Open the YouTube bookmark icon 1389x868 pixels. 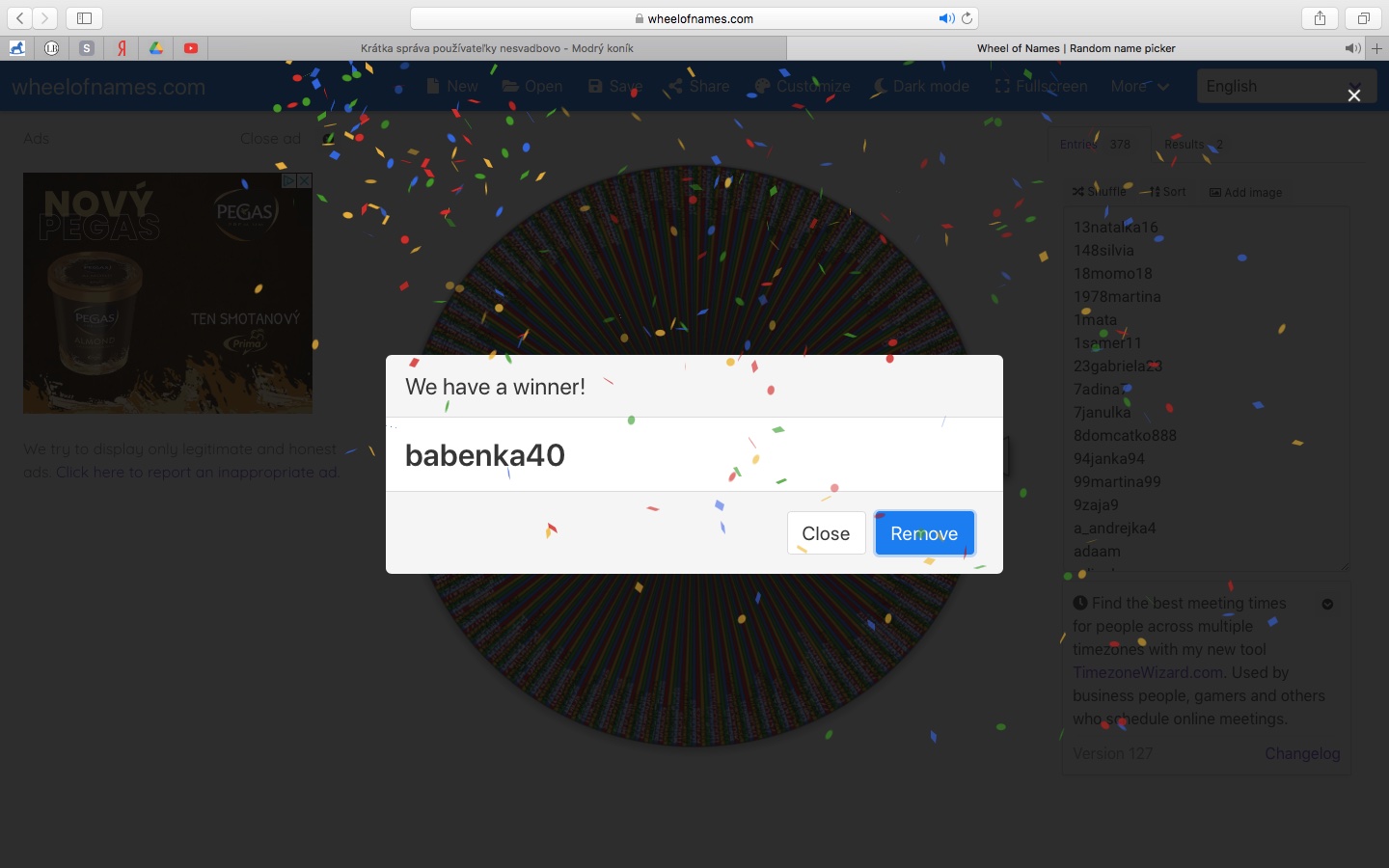[191, 48]
